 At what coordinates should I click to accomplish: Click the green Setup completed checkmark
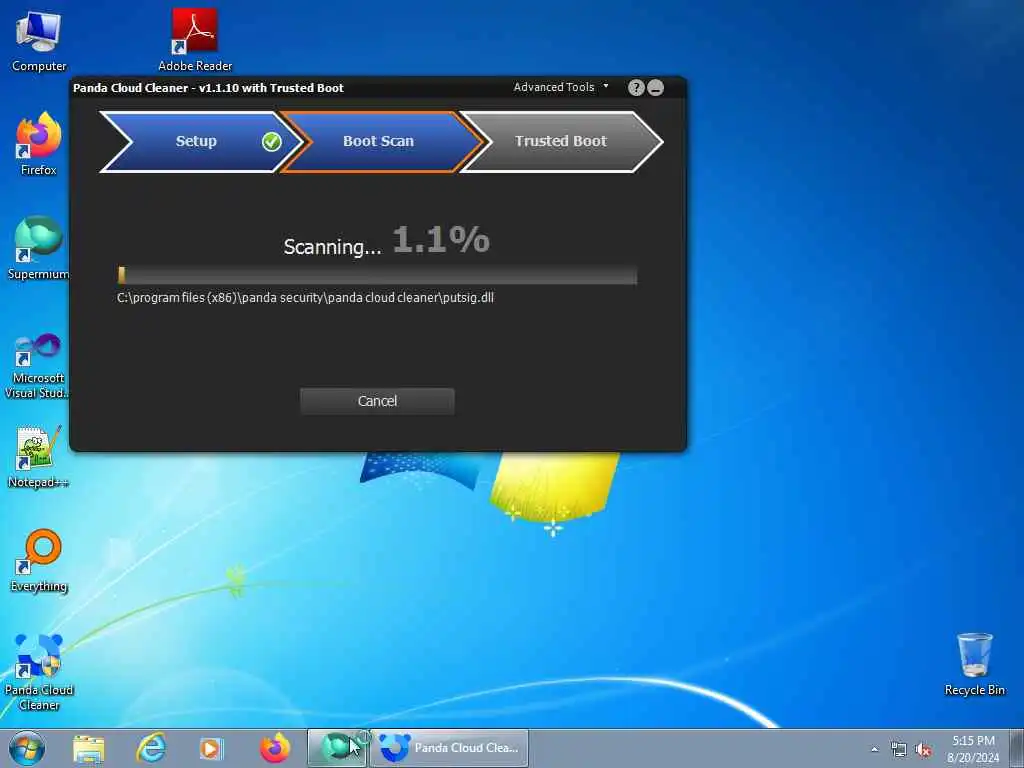[x=272, y=142]
